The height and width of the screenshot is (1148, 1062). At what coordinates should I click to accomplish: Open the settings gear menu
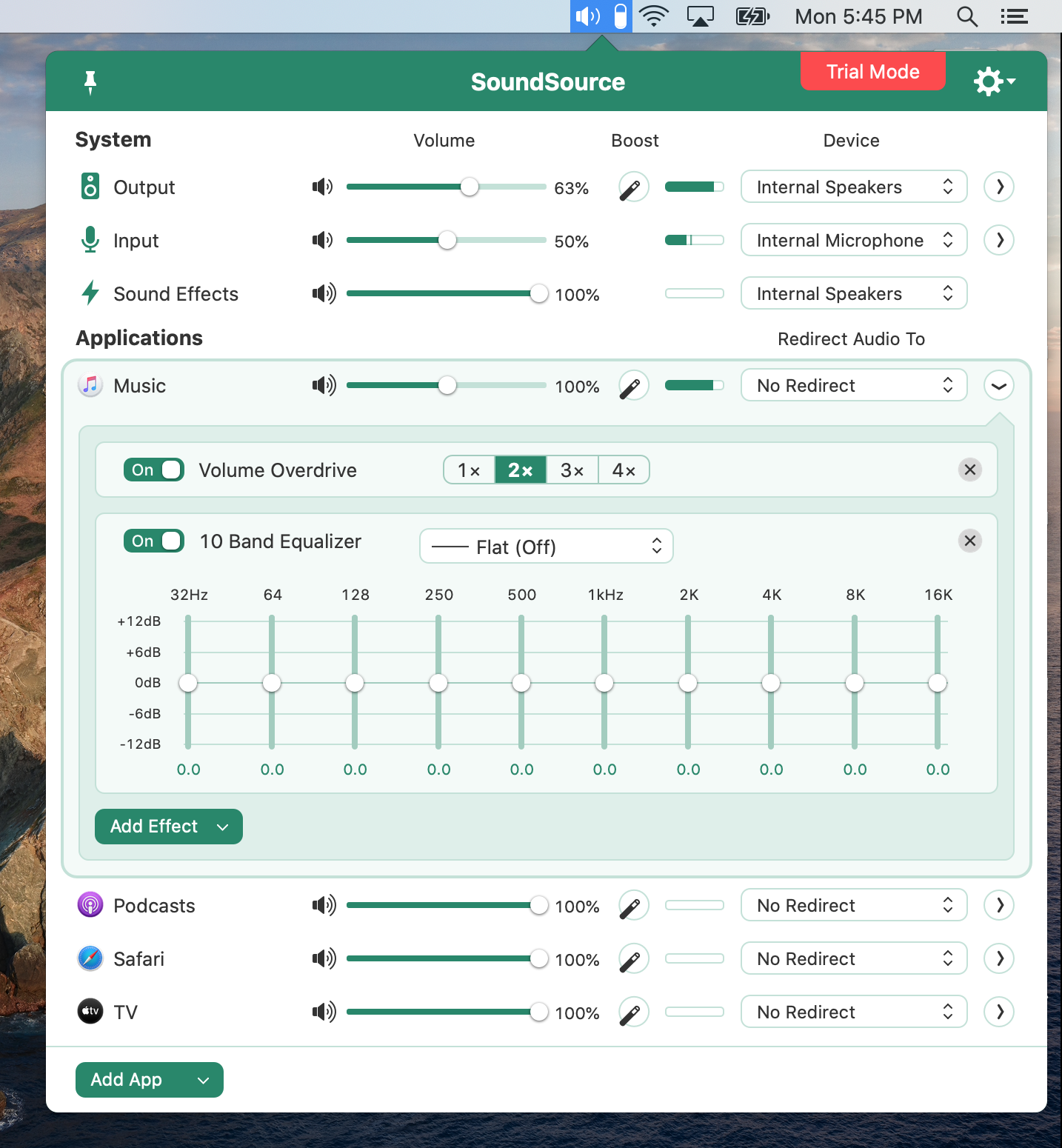[x=994, y=81]
